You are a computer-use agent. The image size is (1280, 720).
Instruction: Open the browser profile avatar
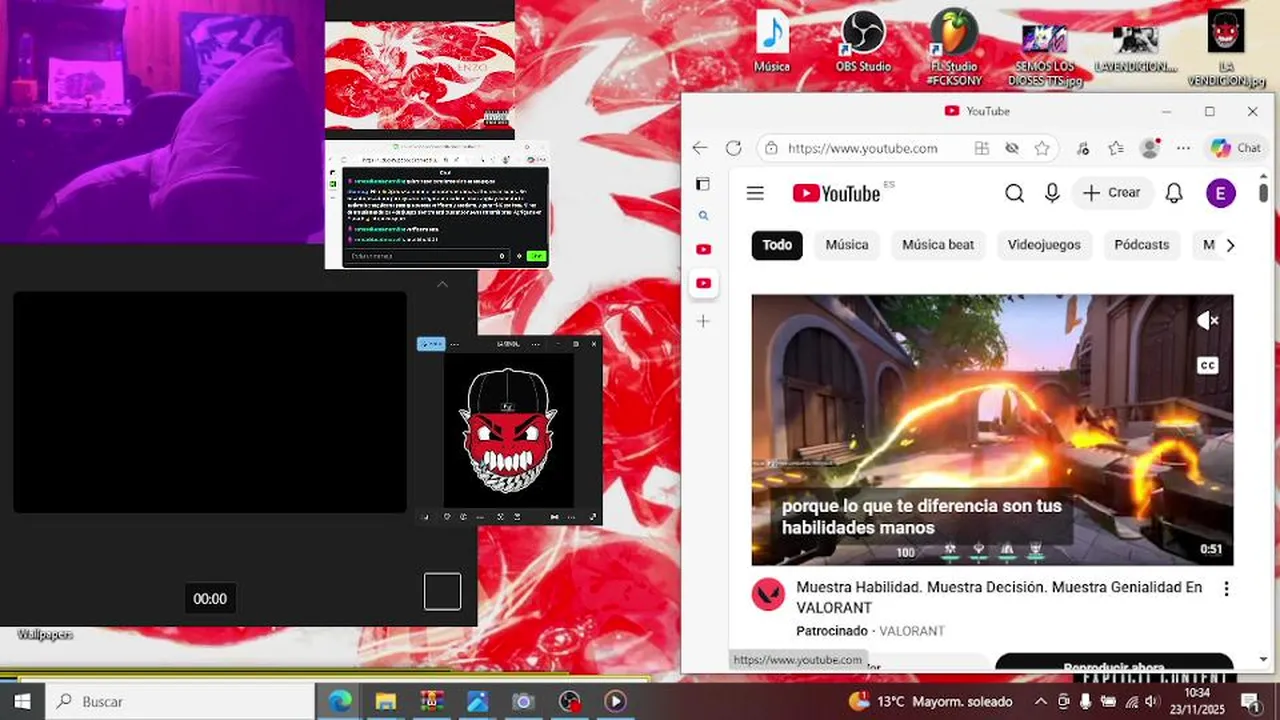pyautogui.click(x=1150, y=148)
